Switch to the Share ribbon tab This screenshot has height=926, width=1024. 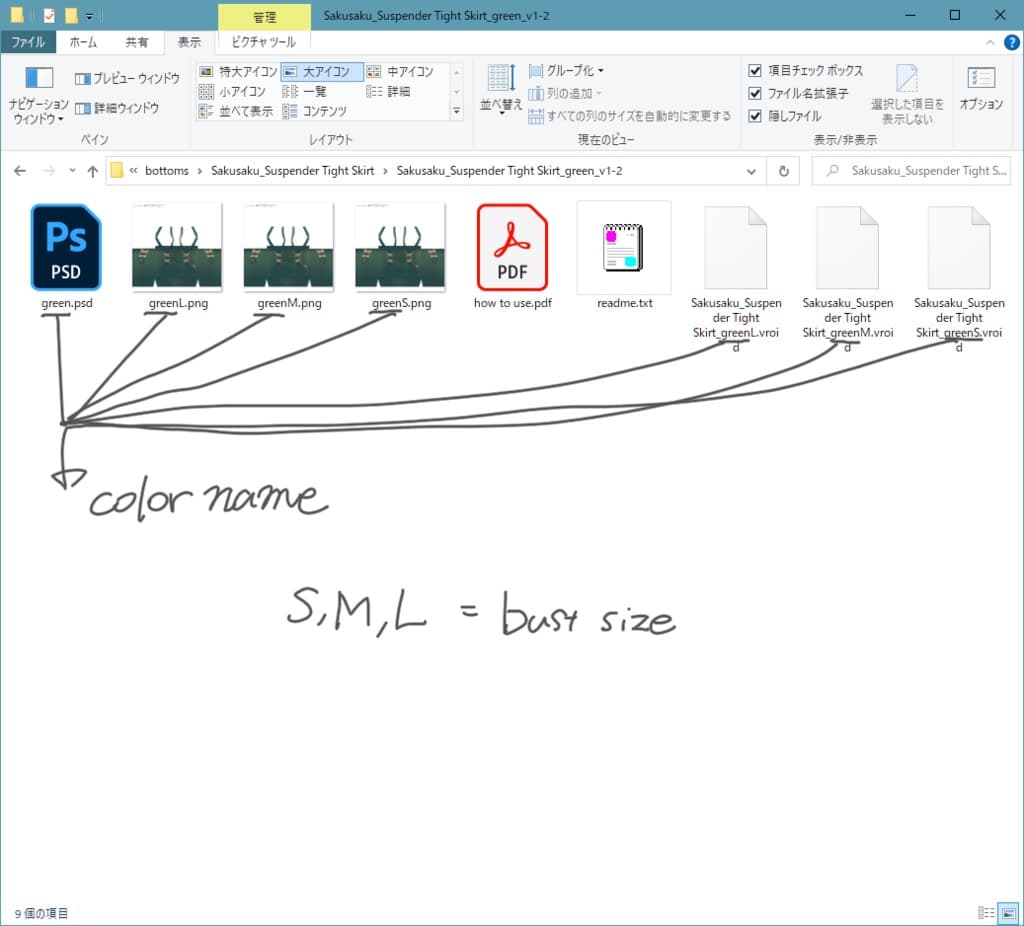[x=136, y=42]
